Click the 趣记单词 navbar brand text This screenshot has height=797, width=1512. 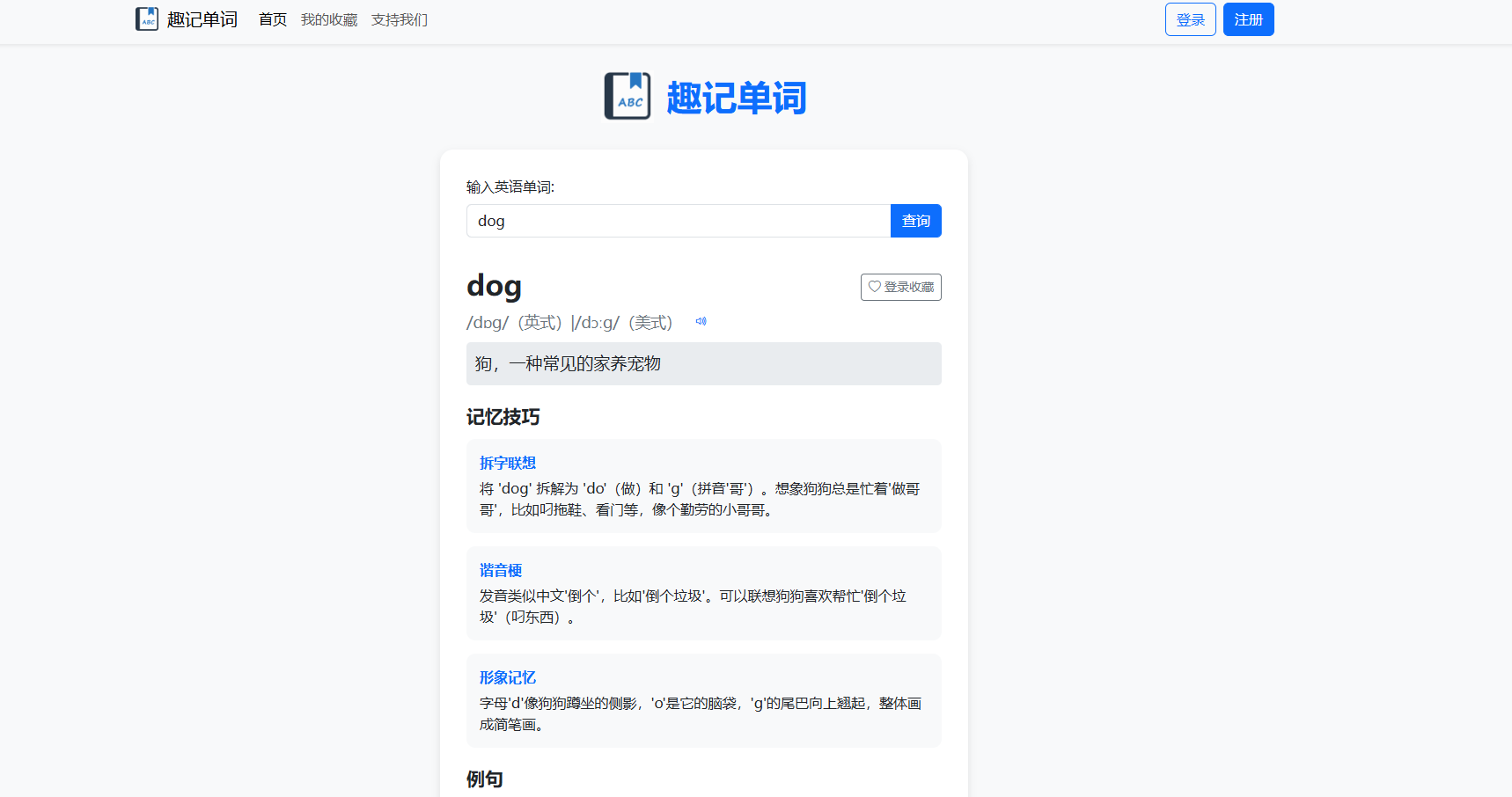point(202,19)
